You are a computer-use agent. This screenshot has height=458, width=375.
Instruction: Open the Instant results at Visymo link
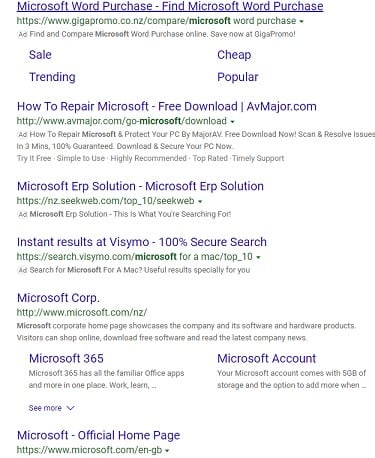[x=142, y=242]
